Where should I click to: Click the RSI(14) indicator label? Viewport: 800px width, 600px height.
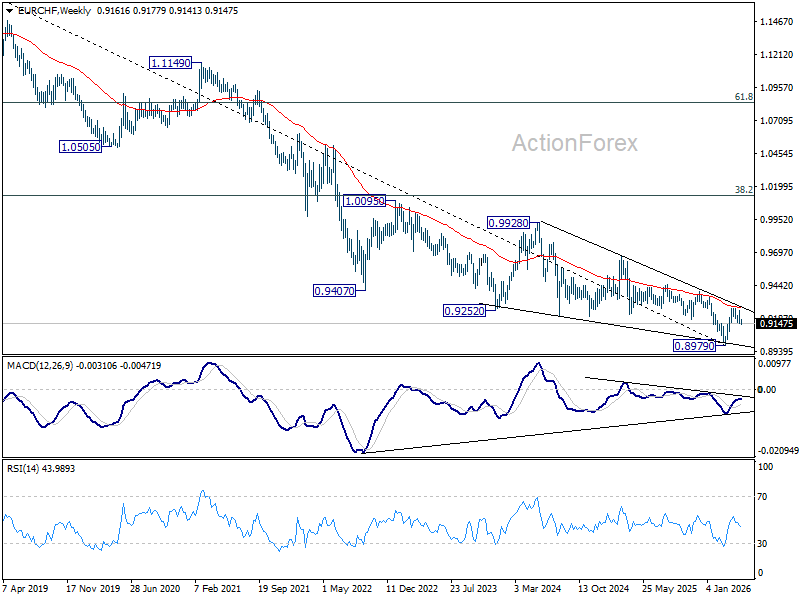(x=23, y=468)
